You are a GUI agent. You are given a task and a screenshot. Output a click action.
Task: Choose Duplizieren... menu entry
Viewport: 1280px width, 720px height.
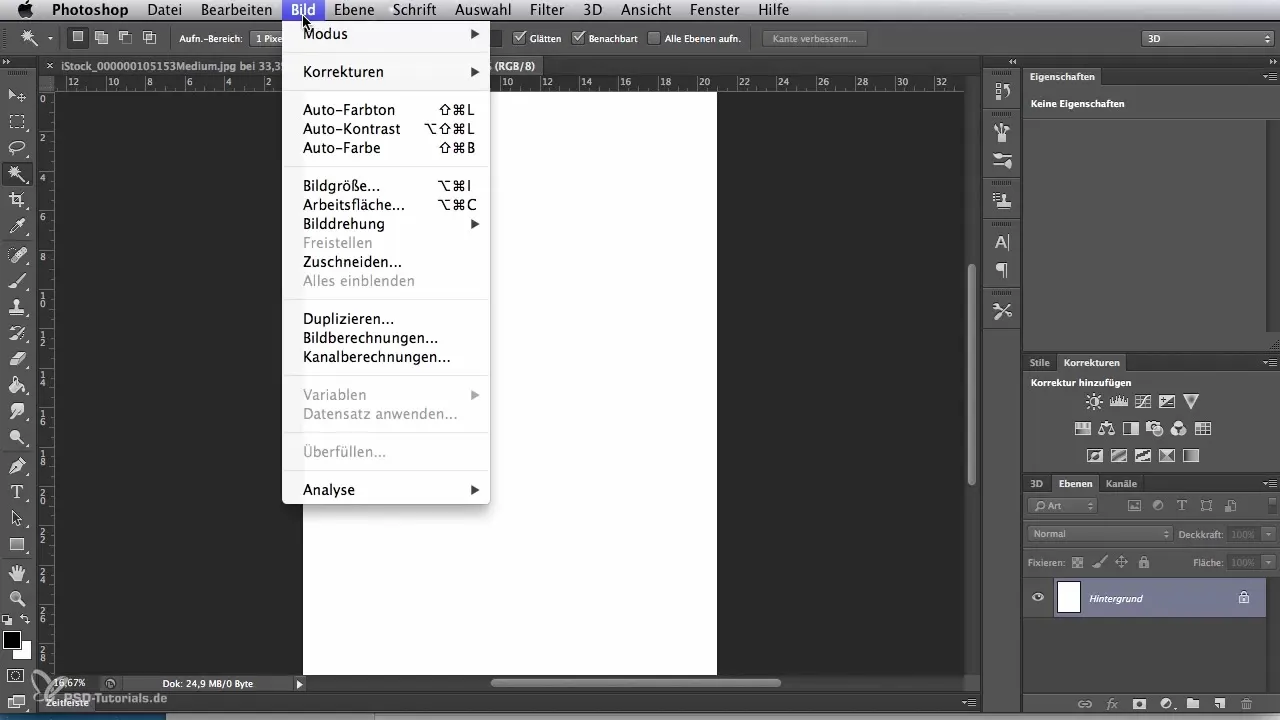(x=386, y=319)
